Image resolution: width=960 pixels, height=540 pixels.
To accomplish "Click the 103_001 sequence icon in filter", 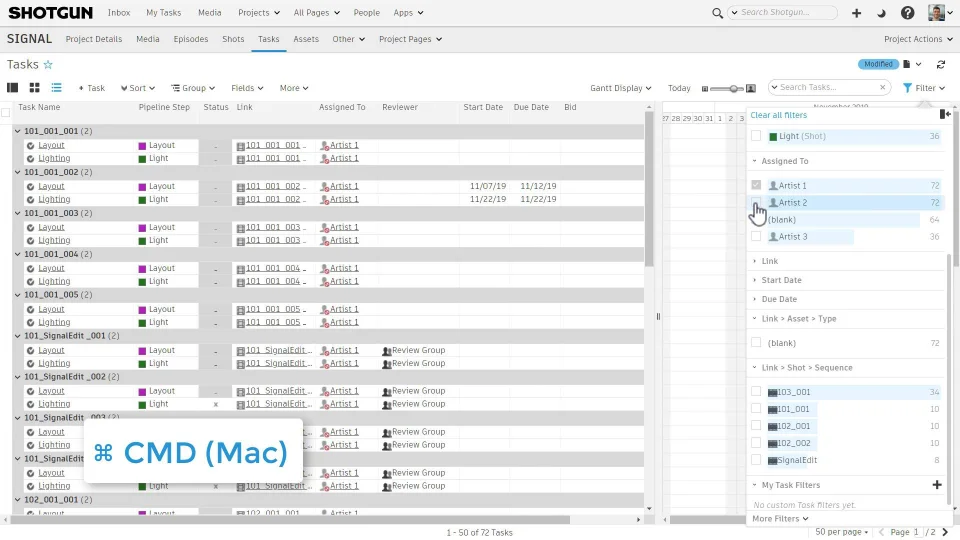I will tap(773, 392).
